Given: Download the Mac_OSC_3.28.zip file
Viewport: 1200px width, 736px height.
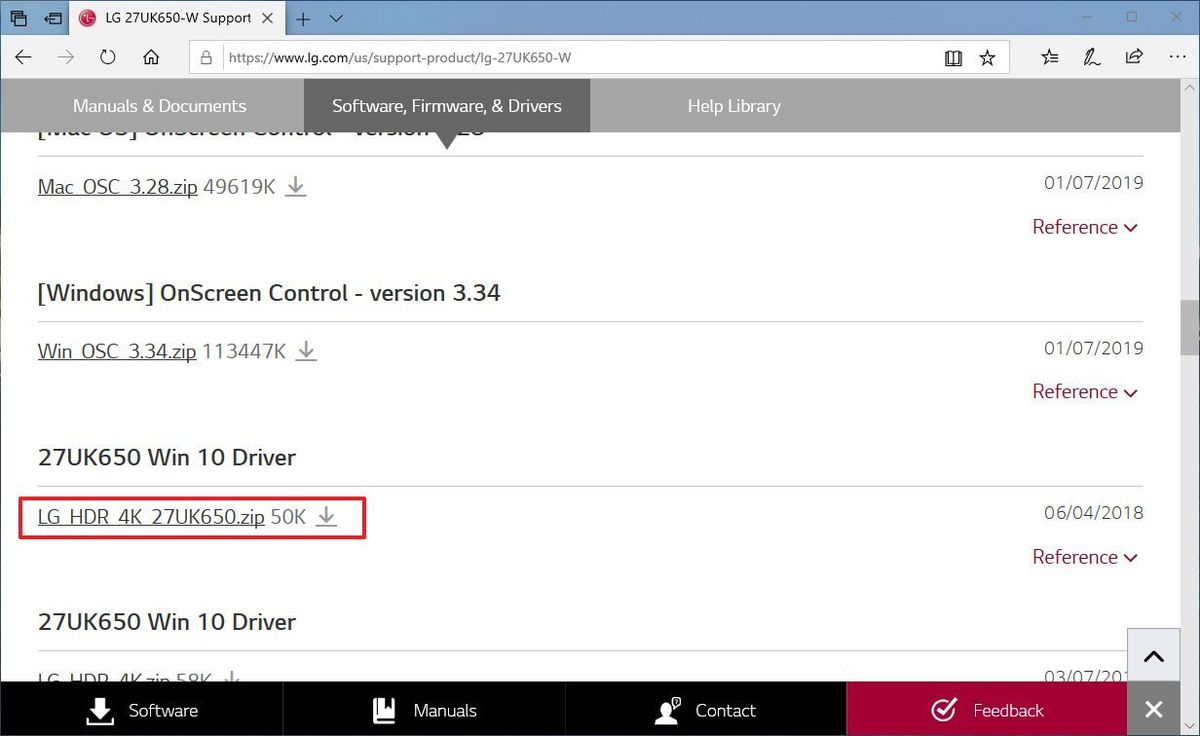Looking at the screenshot, I should 295,185.
